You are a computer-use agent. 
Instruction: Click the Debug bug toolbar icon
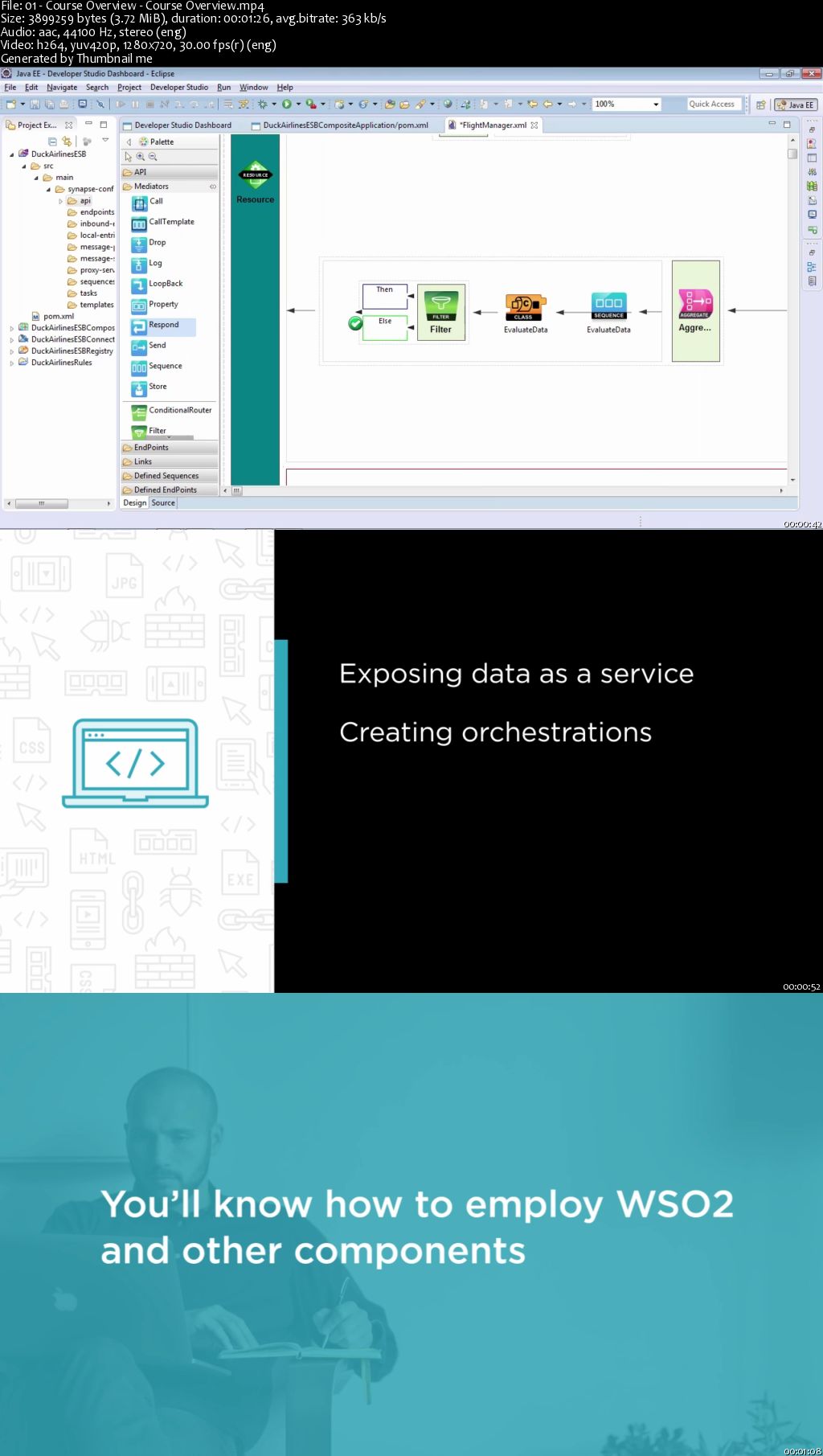tap(263, 104)
